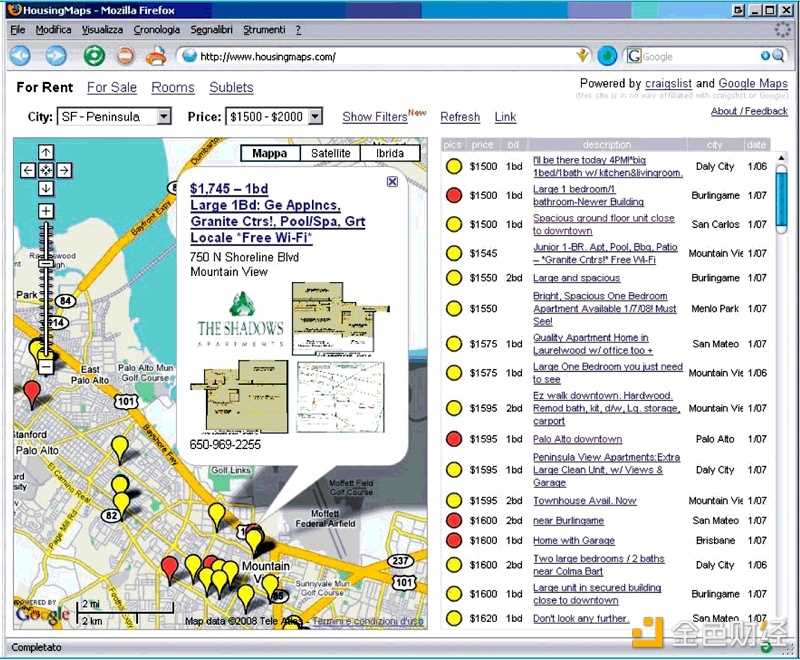Pan the map right with arrow
Screen dimensions: 800x660
click(x=64, y=171)
